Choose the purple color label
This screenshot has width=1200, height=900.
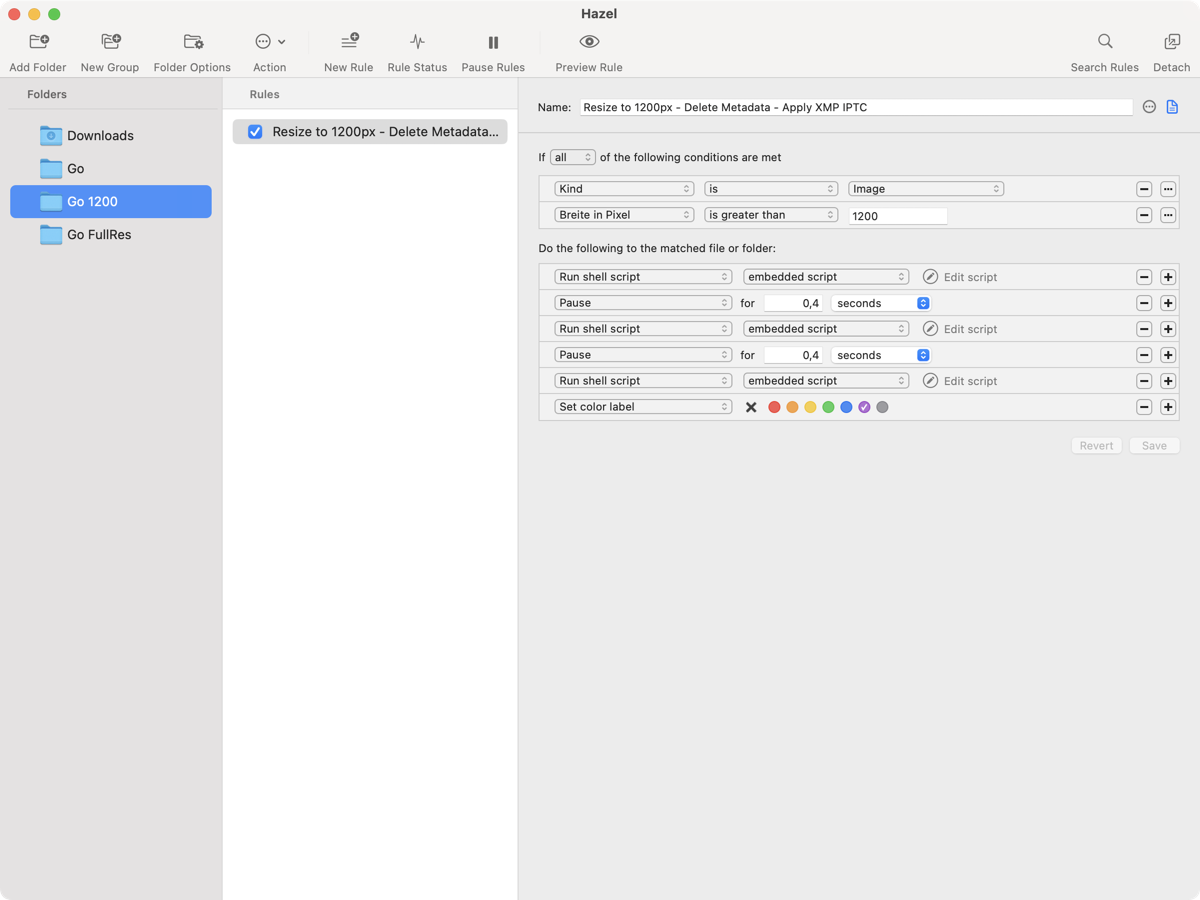click(x=864, y=407)
